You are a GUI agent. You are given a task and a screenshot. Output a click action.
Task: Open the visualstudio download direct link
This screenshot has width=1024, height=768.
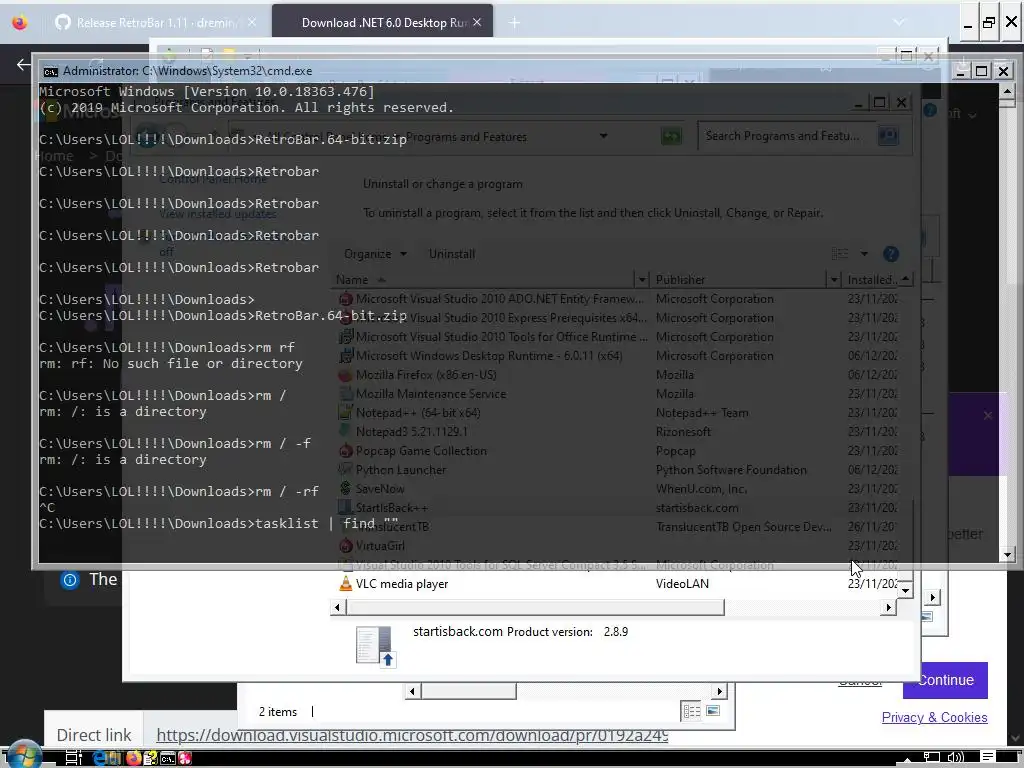coord(412,735)
